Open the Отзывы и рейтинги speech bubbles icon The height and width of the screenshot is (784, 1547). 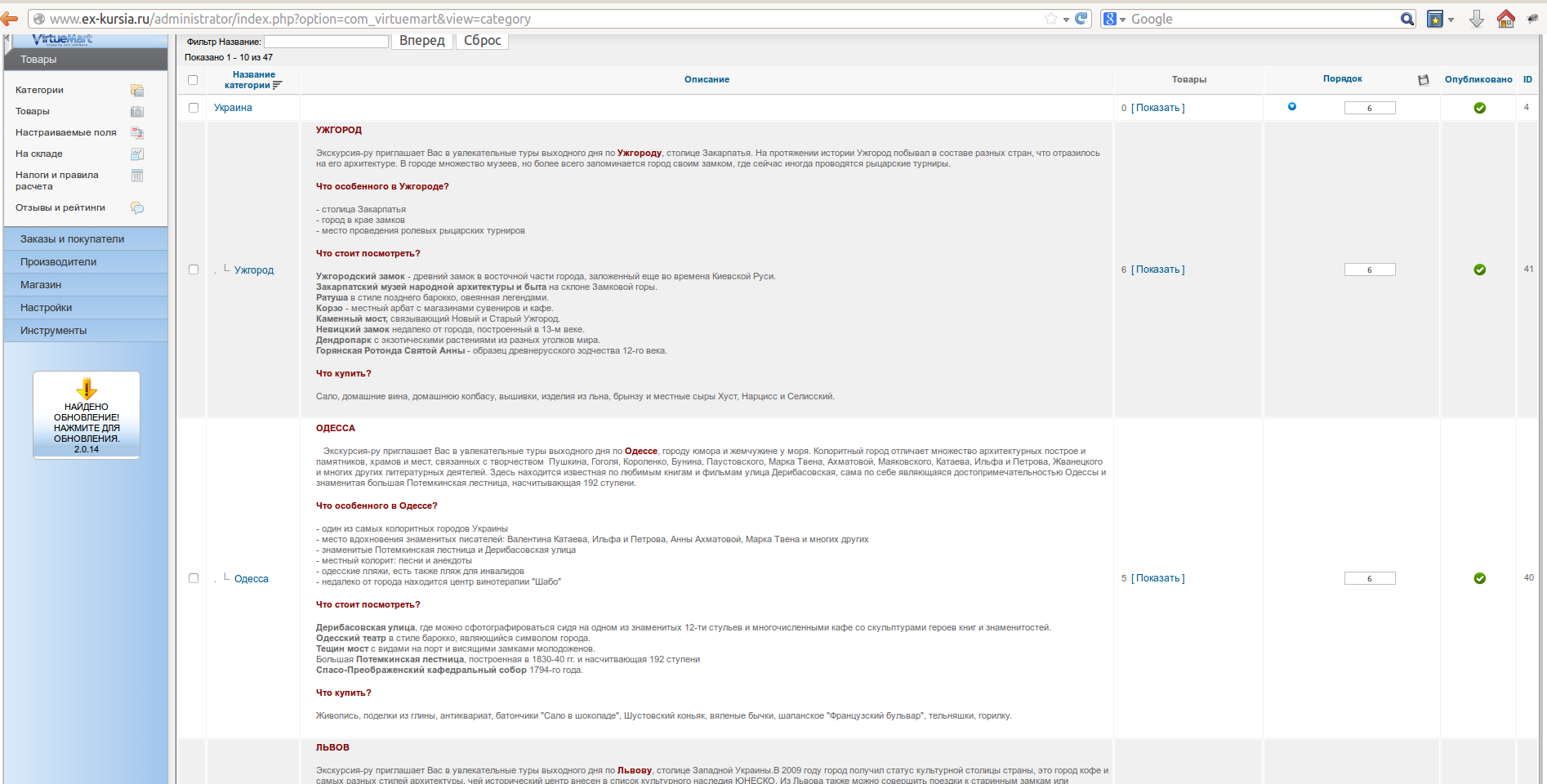pos(137,208)
